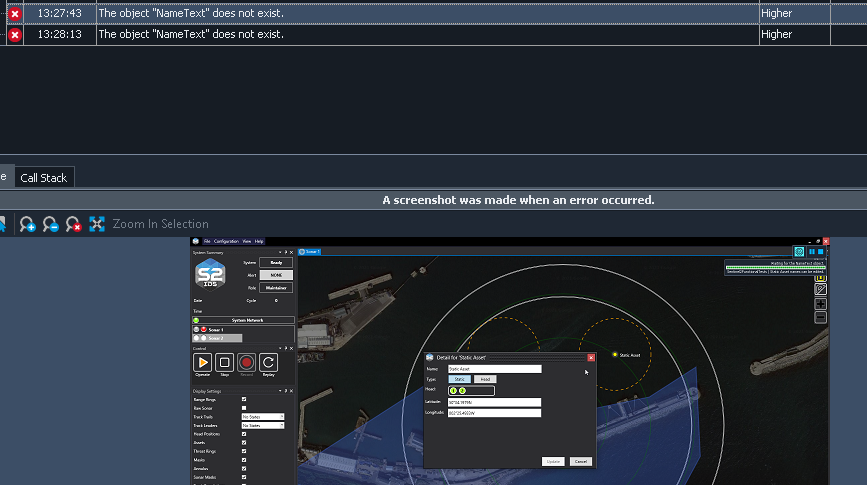Click the map zoom-out minus icon
The image size is (867, 485).
click(821, 317)
